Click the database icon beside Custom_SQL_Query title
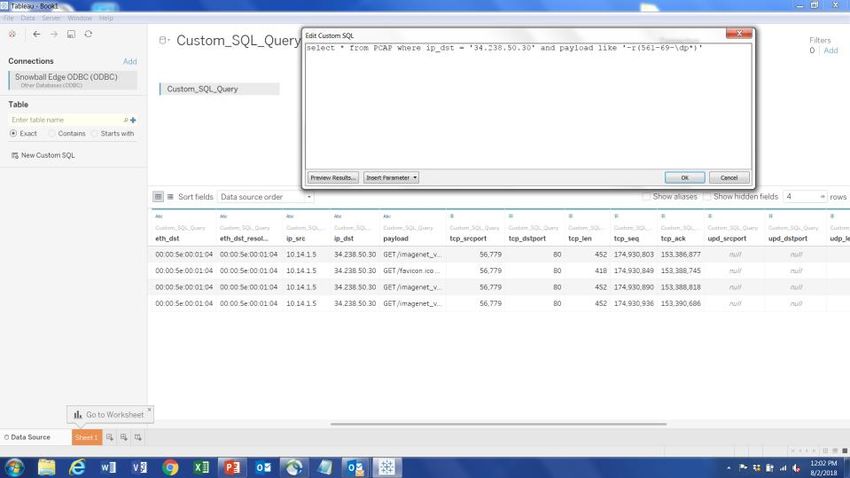 (x=164, y=40)
